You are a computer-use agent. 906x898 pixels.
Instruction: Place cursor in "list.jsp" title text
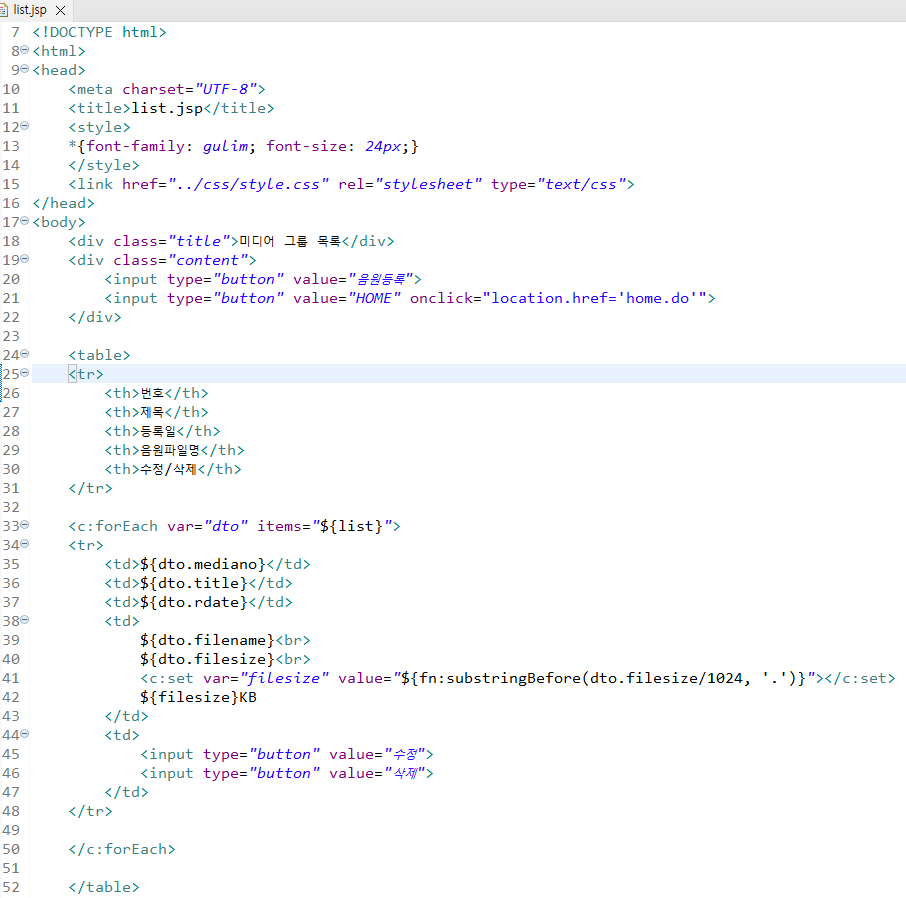(x=167, y=108)
